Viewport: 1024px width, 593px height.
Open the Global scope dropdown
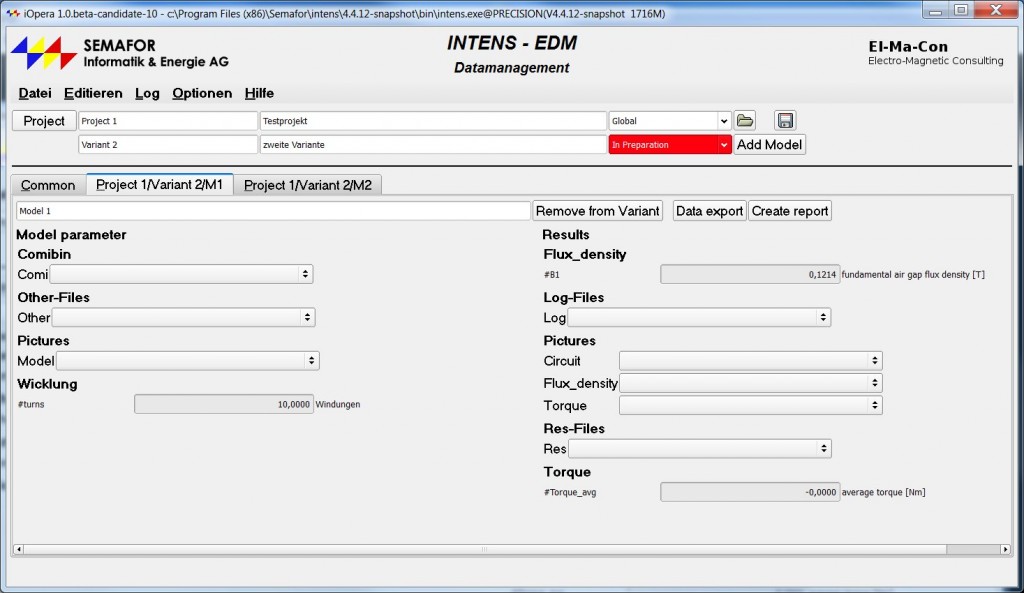coord(669,121)
